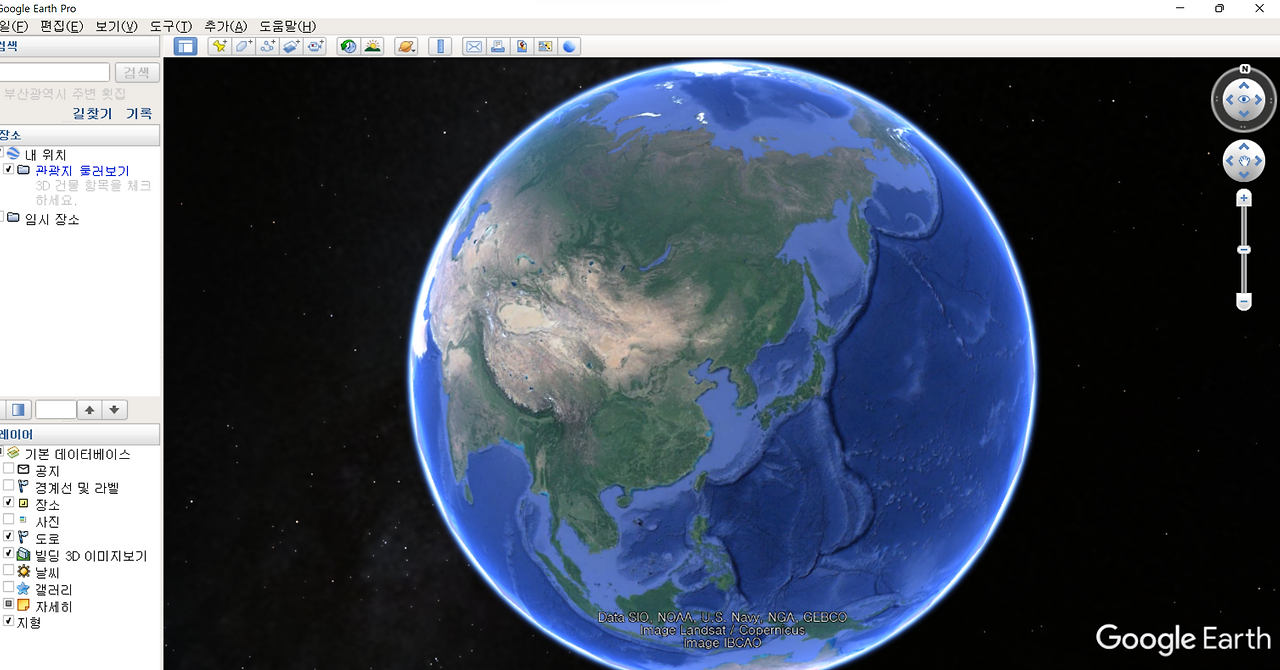Viewport: 1280px width, 670px height.
Task: Select the 기본 데이터베이스 tree item
Action: tap(77, 454)
